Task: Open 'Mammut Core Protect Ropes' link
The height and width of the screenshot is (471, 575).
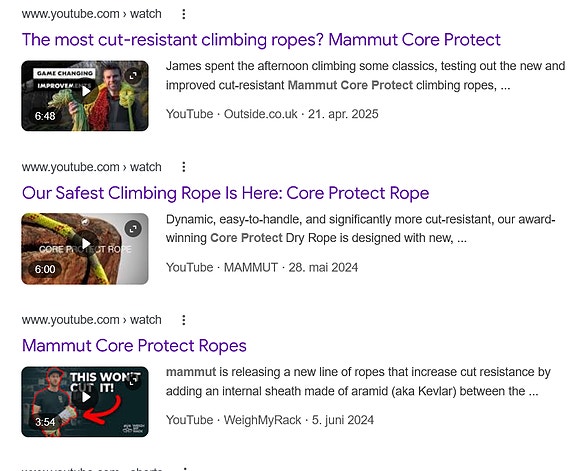Action: 134,346
